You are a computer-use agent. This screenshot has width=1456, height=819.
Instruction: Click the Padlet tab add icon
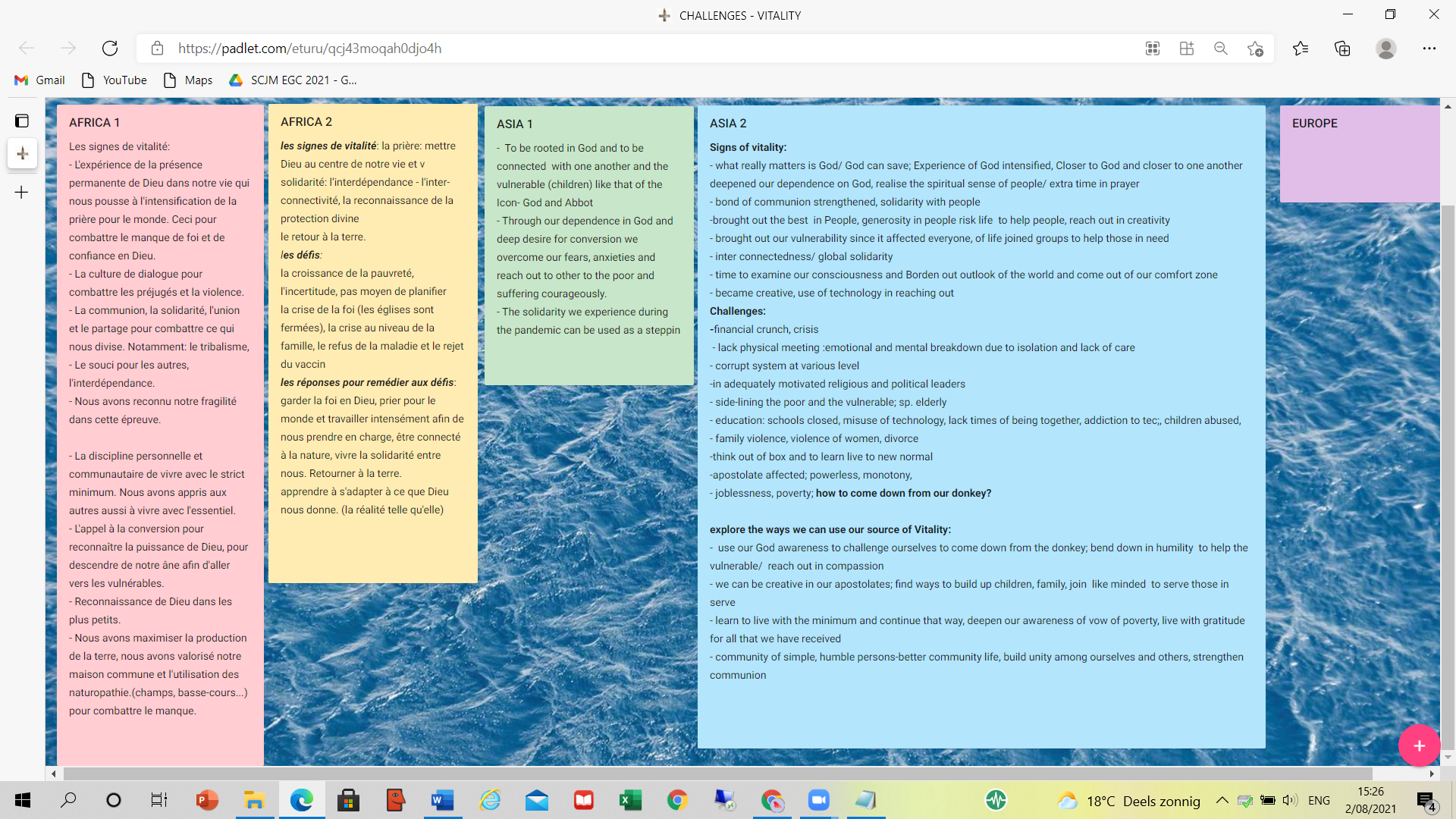pos(23,154)
